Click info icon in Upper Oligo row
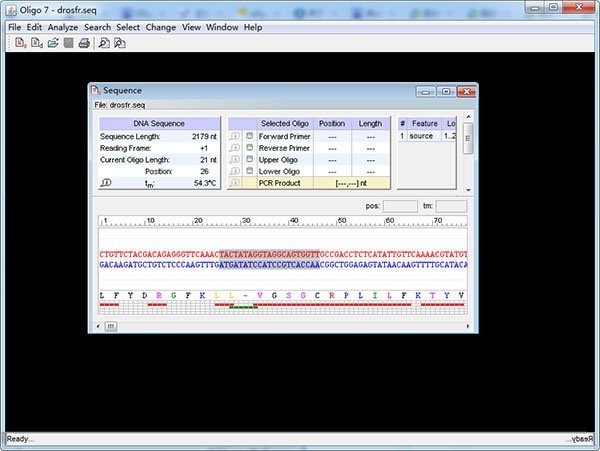Viewport: 600px width, 451px height. pos(235,160)
